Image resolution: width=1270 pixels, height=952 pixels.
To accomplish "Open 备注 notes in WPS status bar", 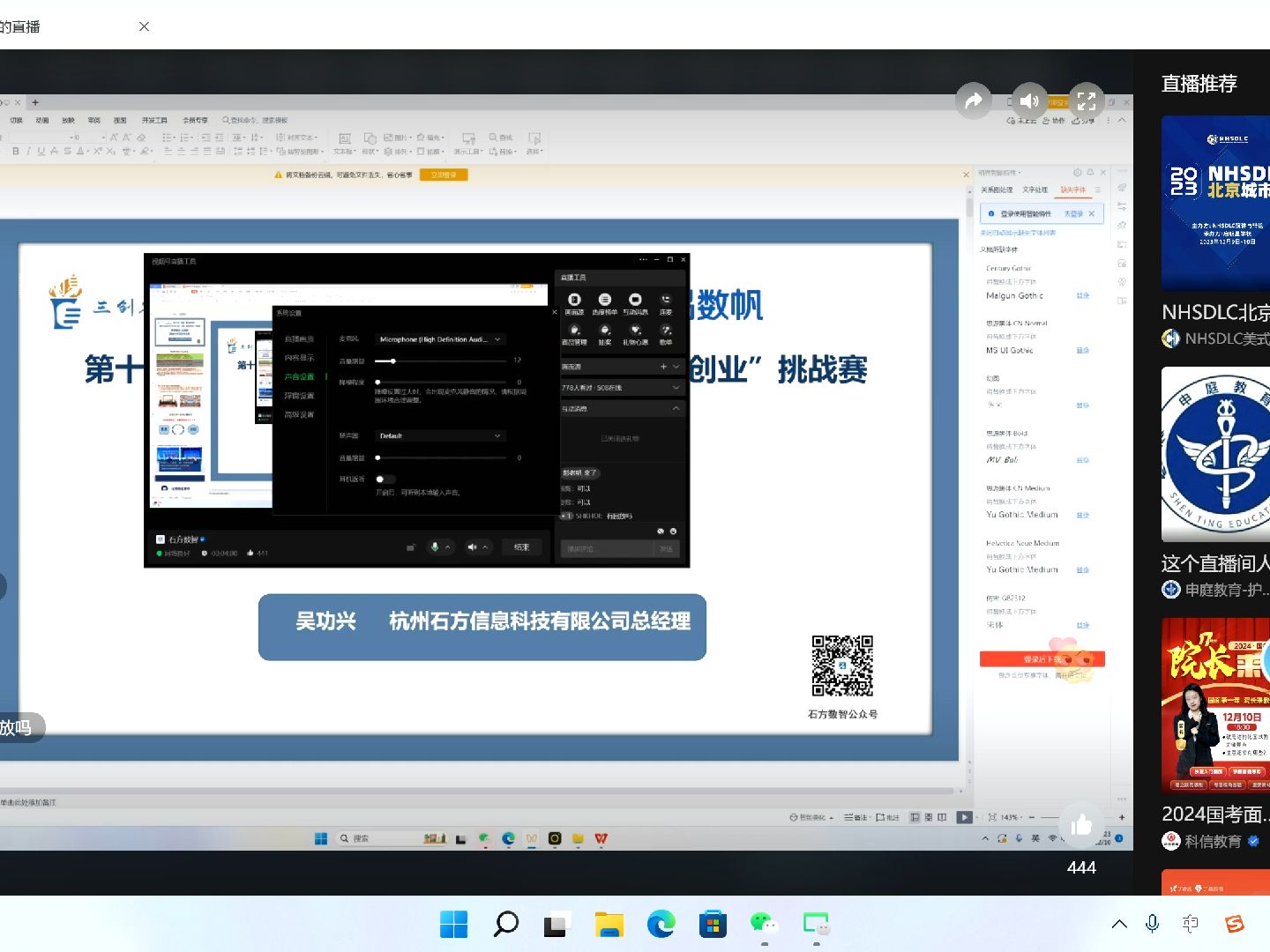I will point(855,817).
